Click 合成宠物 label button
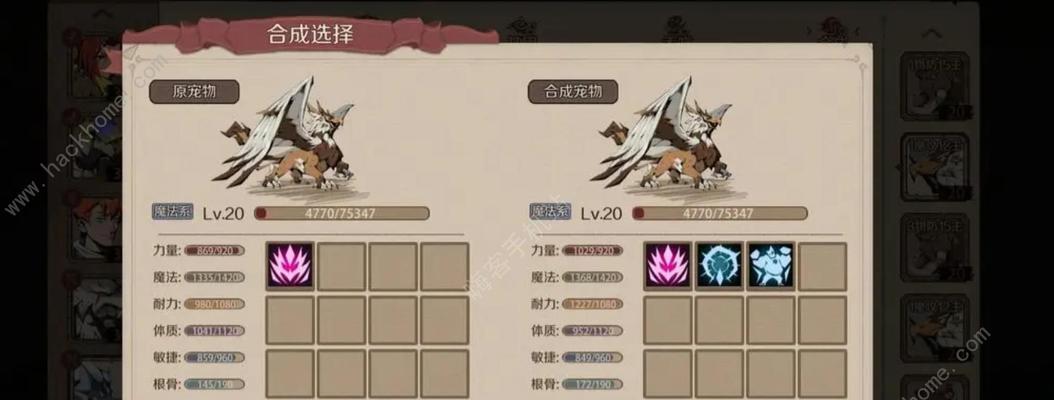 [573, 92]
